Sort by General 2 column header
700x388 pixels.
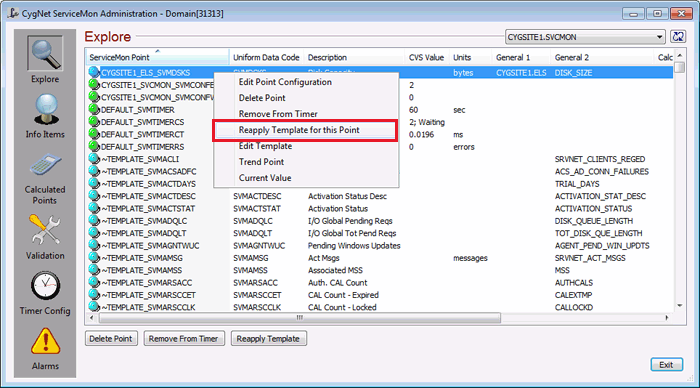602,57
